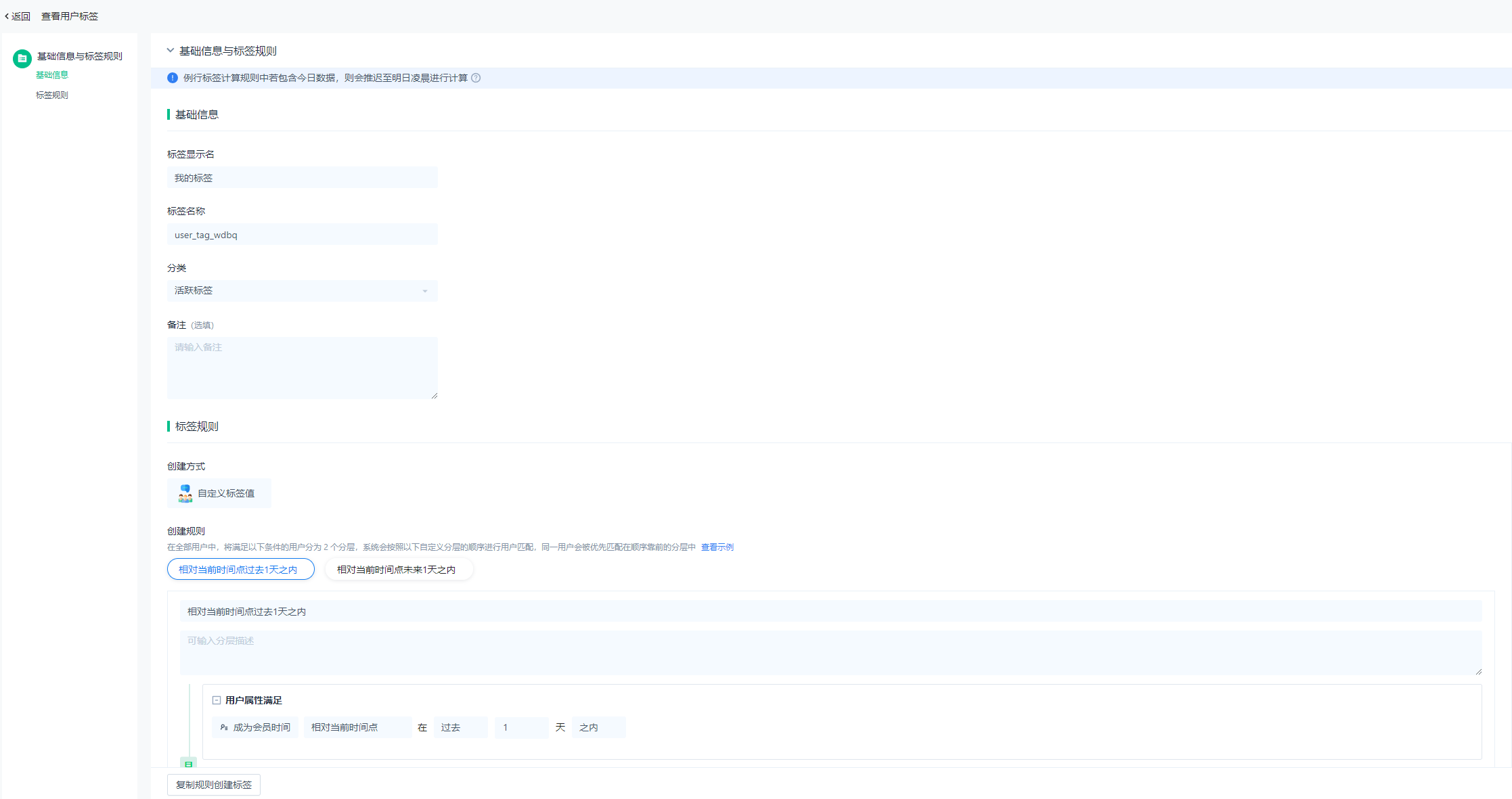Screen dimensions: 1512x799
Task: Open the 查看示例 link
Action: (717, 547)
